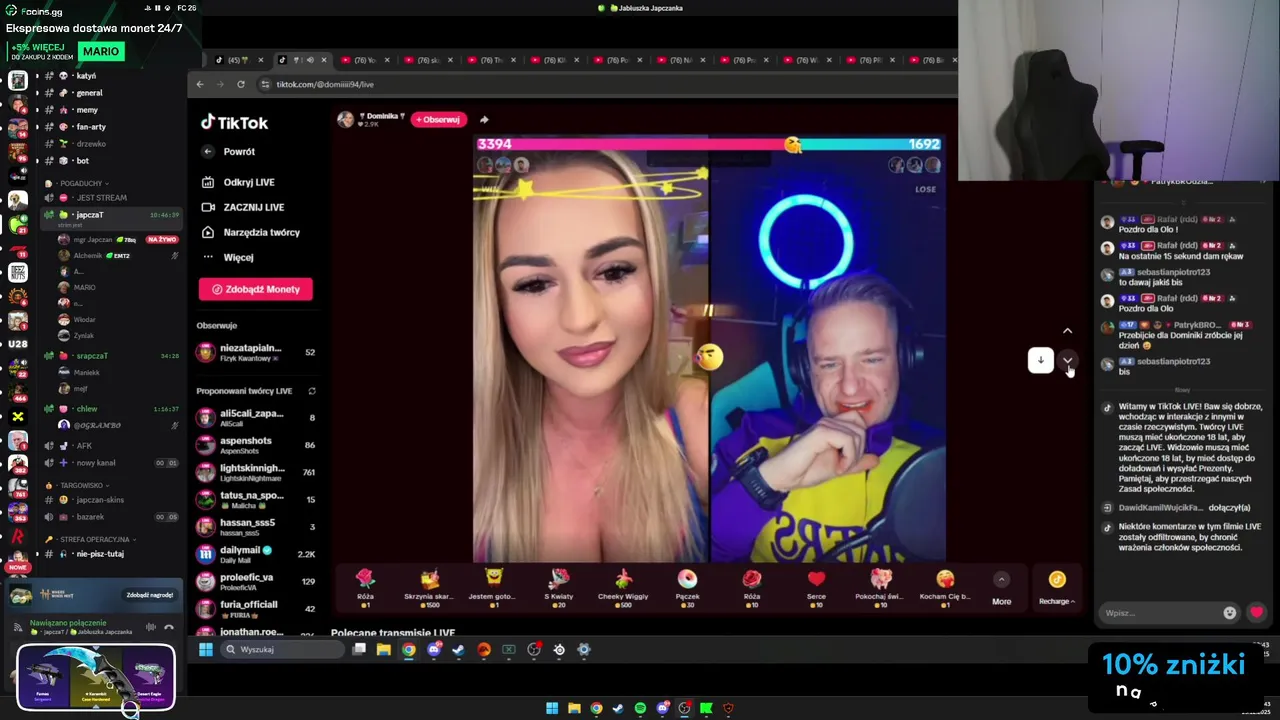Switch to the first (45) browser tab

[x=237, y=60]
